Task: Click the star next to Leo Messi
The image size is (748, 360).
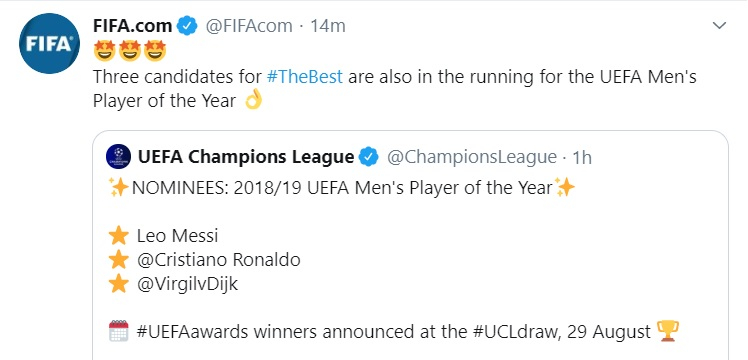Action: click(118, 236)
